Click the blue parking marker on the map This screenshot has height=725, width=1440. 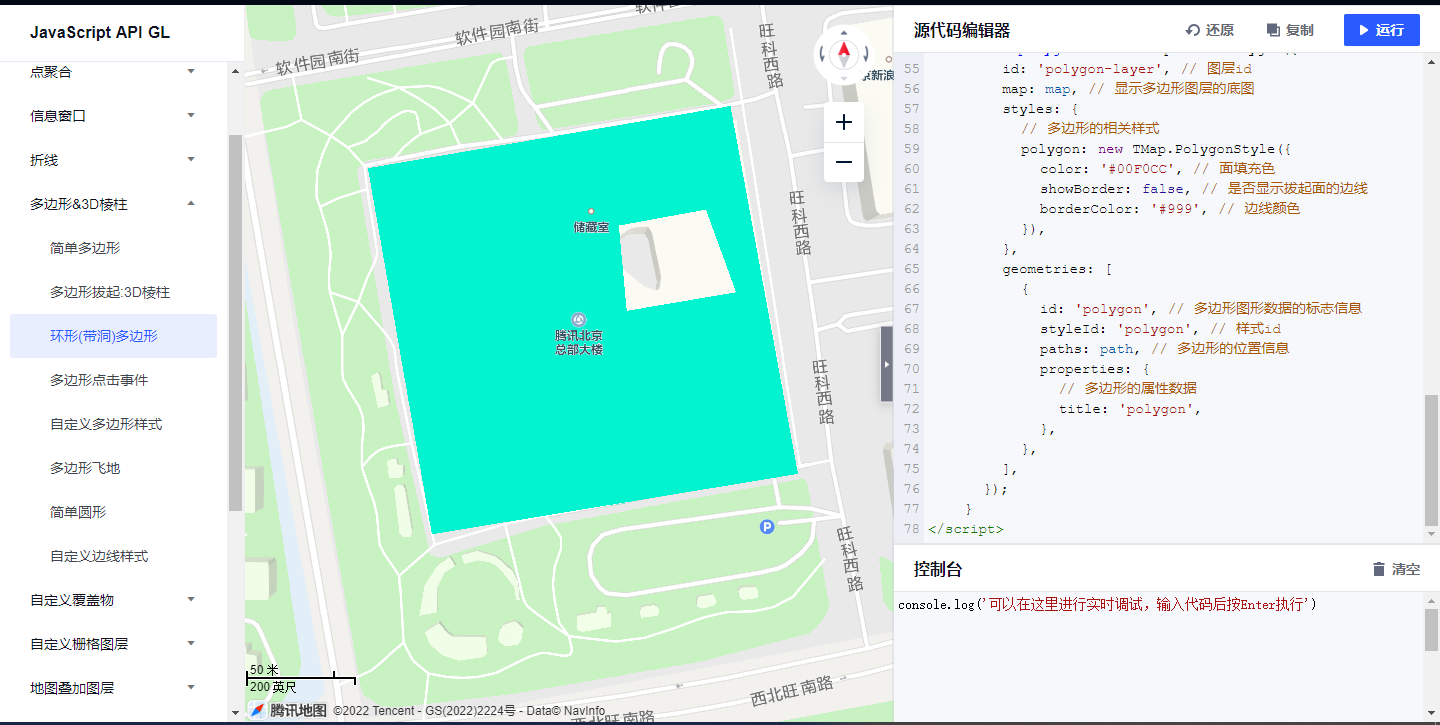click(767, 527)
